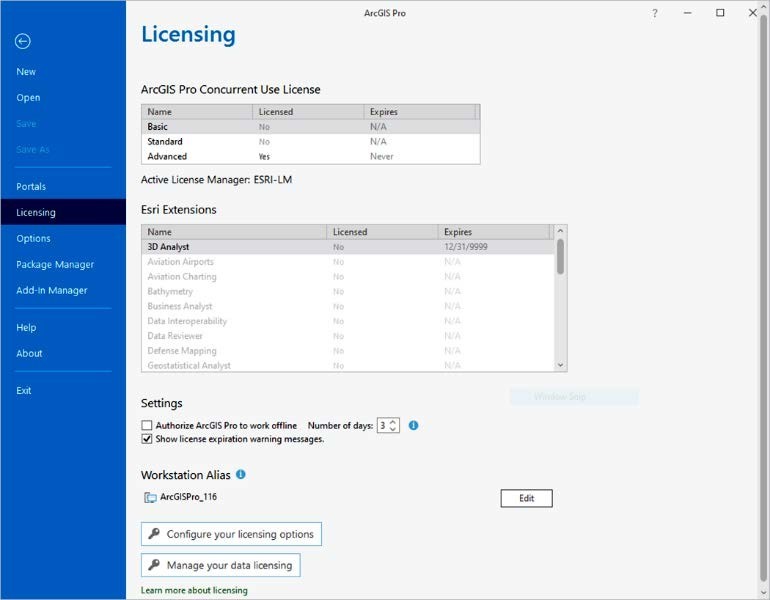
Task: Click Name column header in license table
Action: [197, 112]
